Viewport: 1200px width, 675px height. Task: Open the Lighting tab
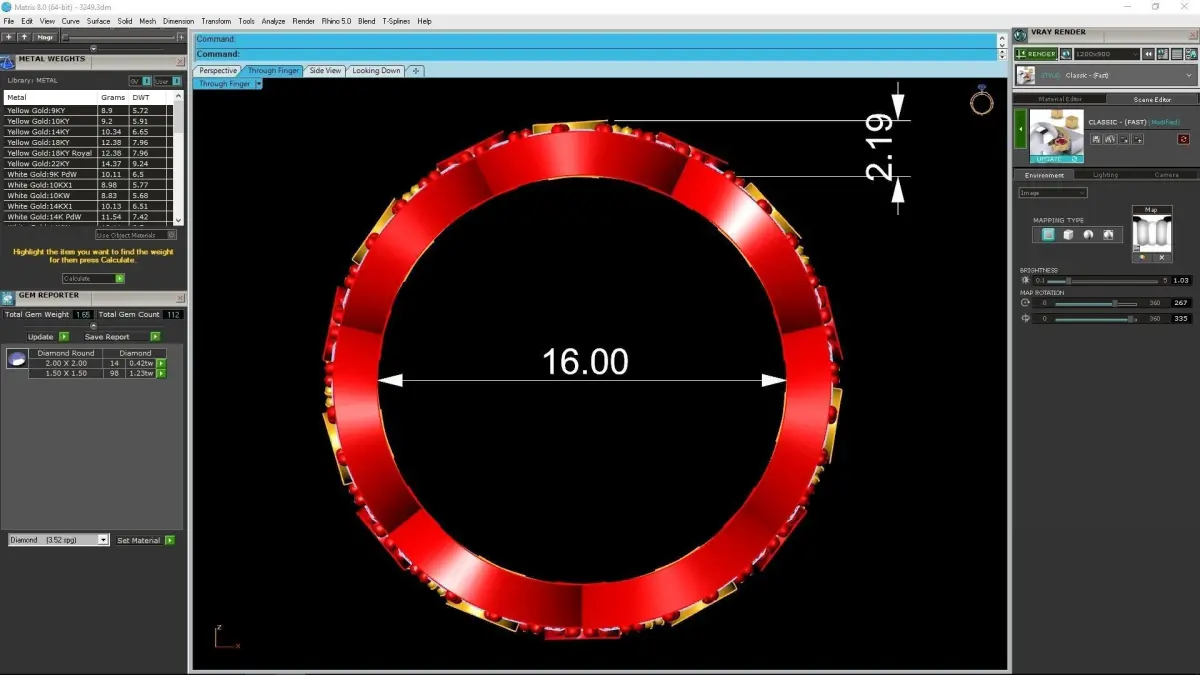pos(1105,175)
